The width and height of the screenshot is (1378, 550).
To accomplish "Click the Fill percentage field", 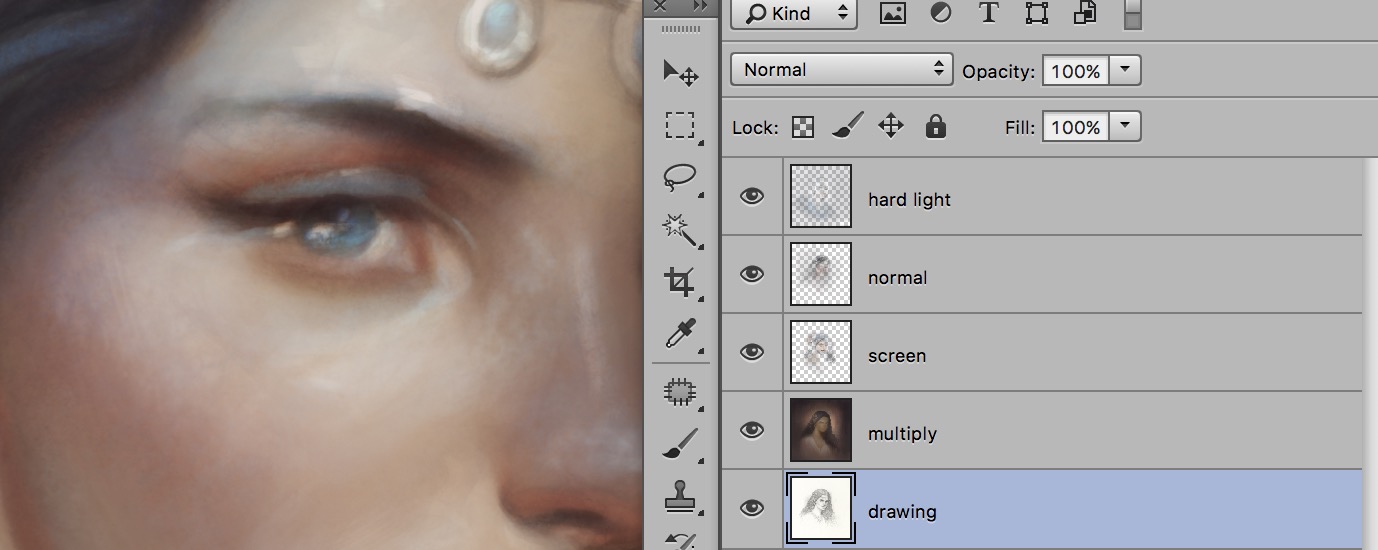I will (1075, 127).
